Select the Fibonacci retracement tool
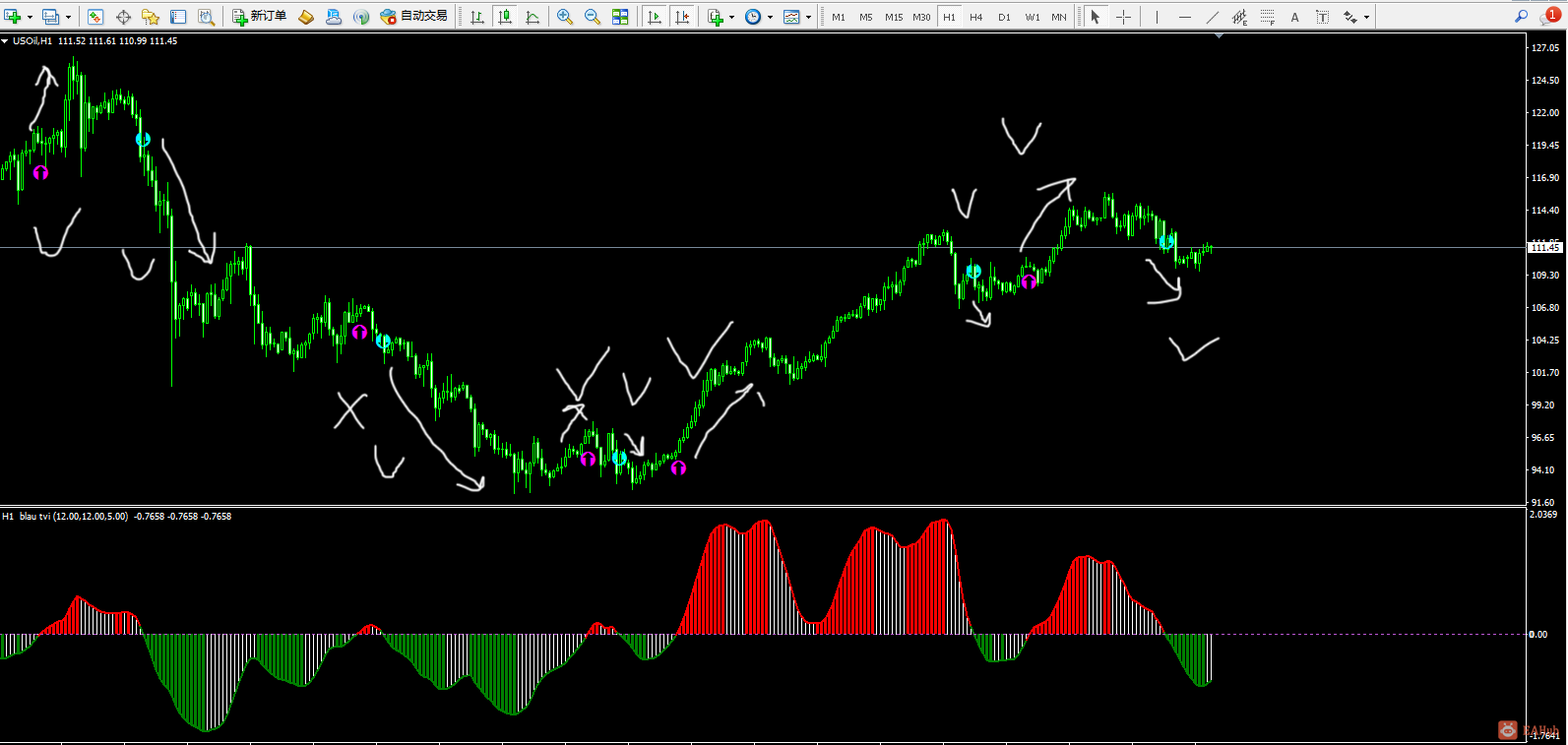 1267,17
